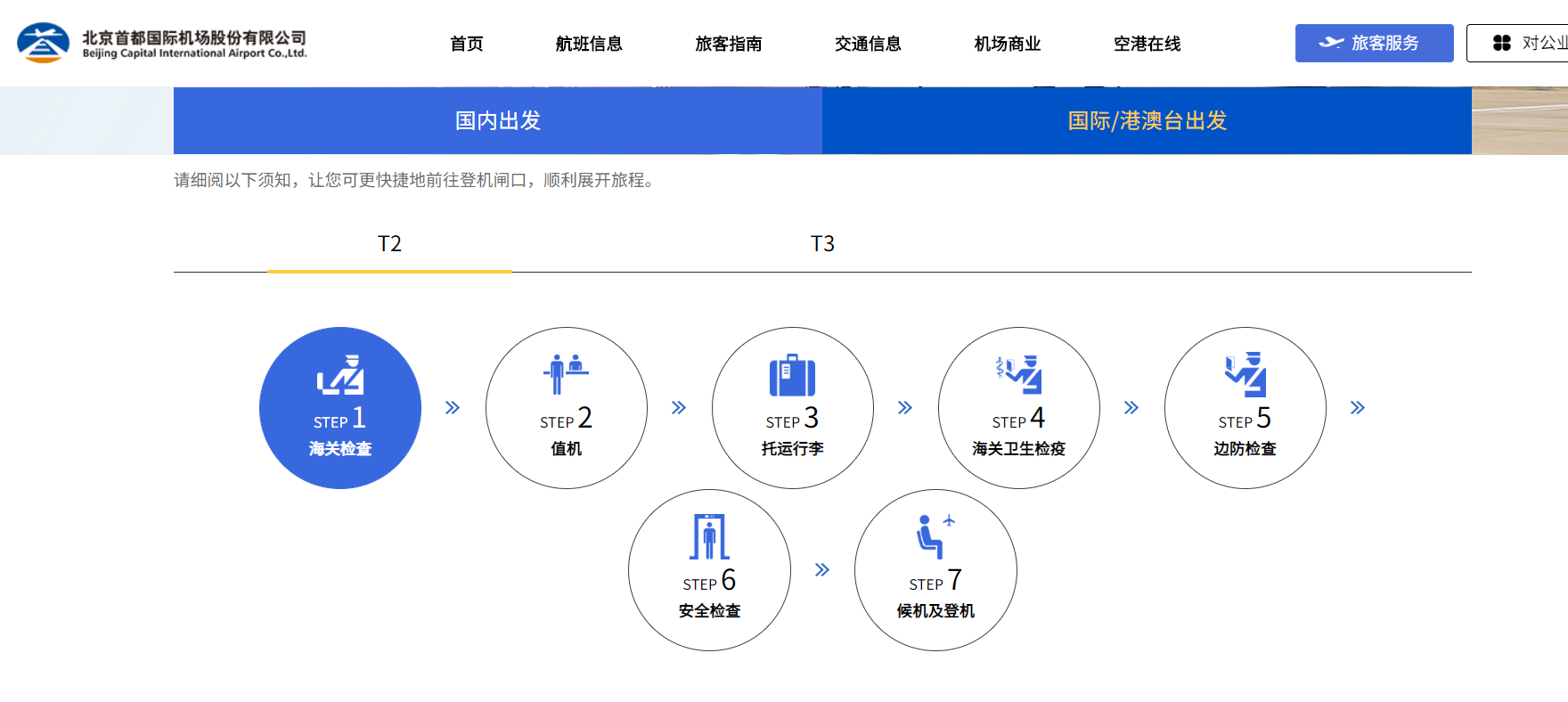The width and height of the screenshot is (1568, 702).
Task: Select Step 5 边防检查 circle
Action: (x=1245, y=408)
